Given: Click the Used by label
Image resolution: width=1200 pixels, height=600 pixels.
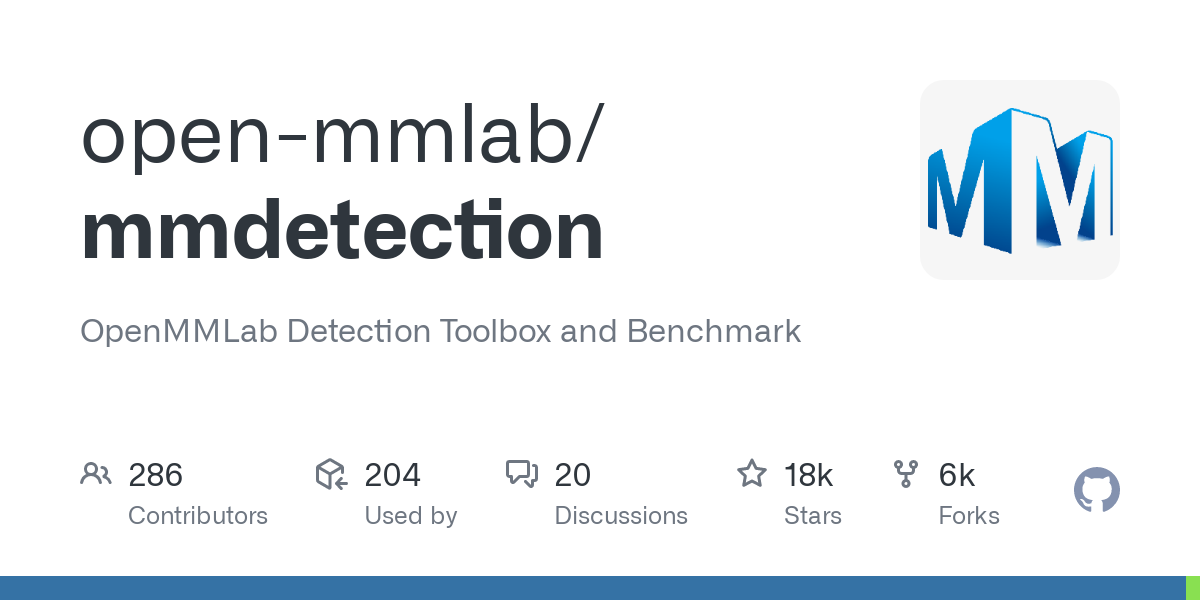Looking at the screenshot, I should point(410,516).
